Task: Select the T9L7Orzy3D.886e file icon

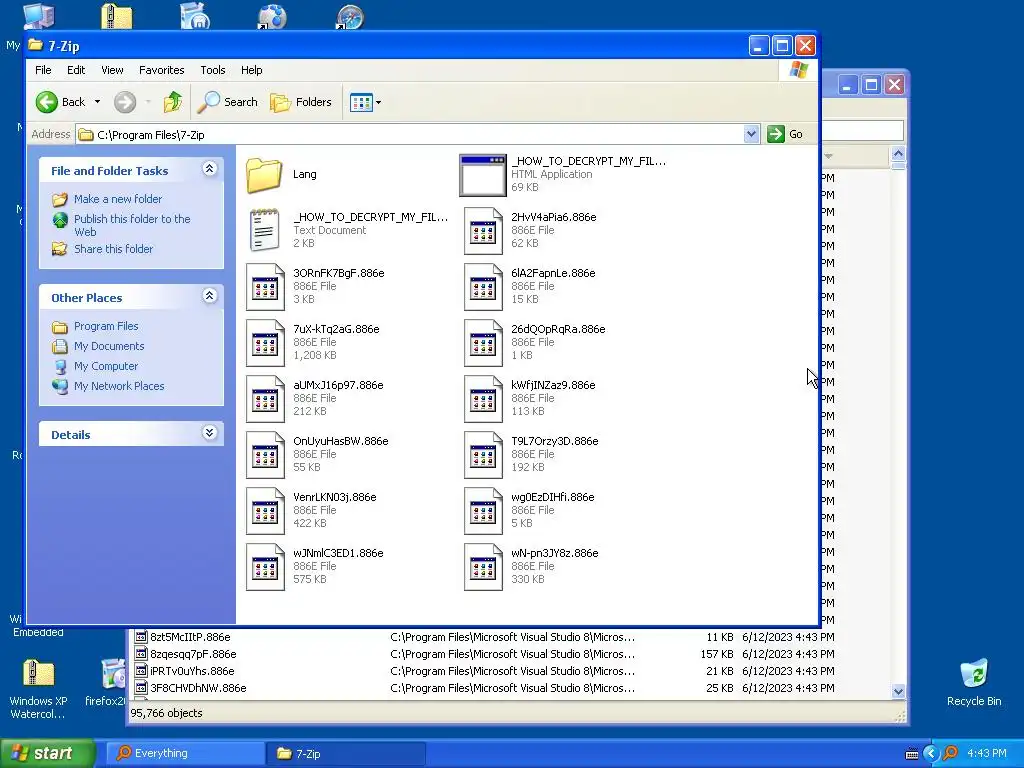Action: pos(483,455)
